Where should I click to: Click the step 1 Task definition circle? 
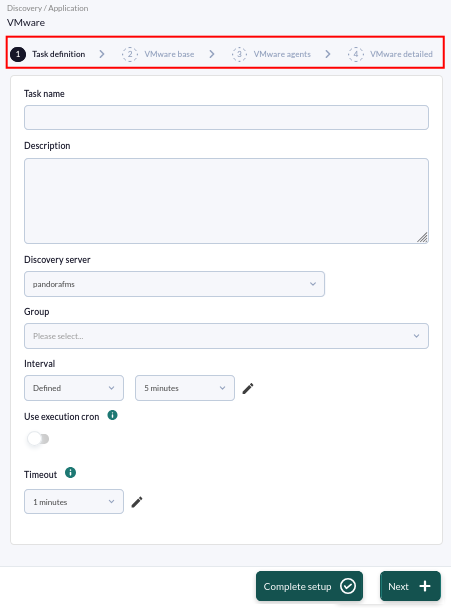(18, 54)
